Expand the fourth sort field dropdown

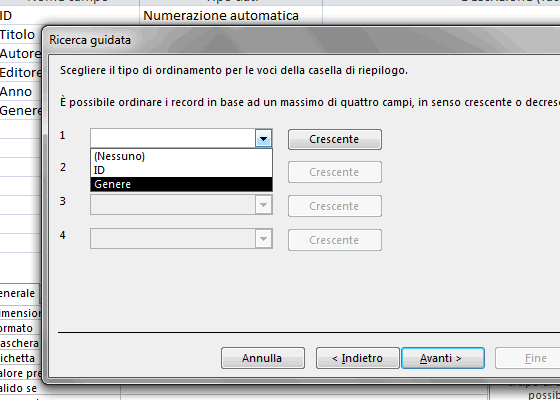point(264,239)
